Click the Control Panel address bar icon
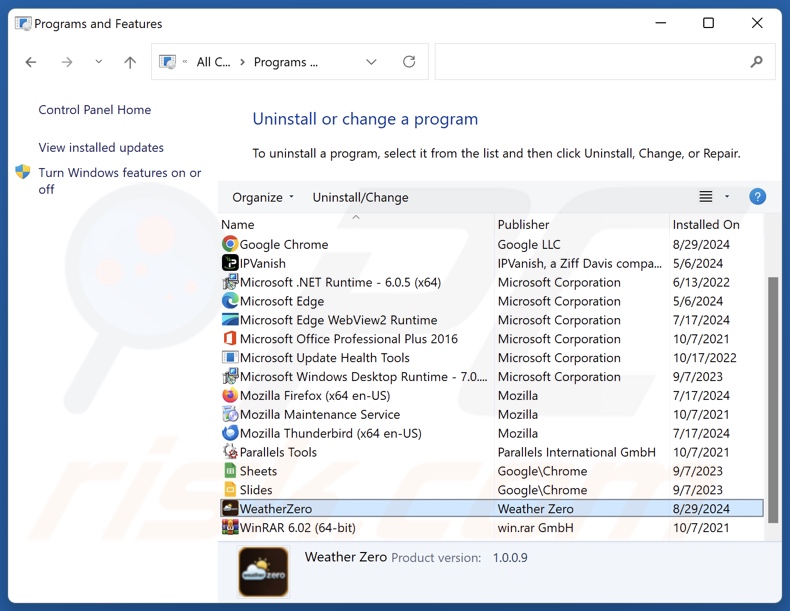Viewport: 790px width, 611px height. tap(168, 62)
